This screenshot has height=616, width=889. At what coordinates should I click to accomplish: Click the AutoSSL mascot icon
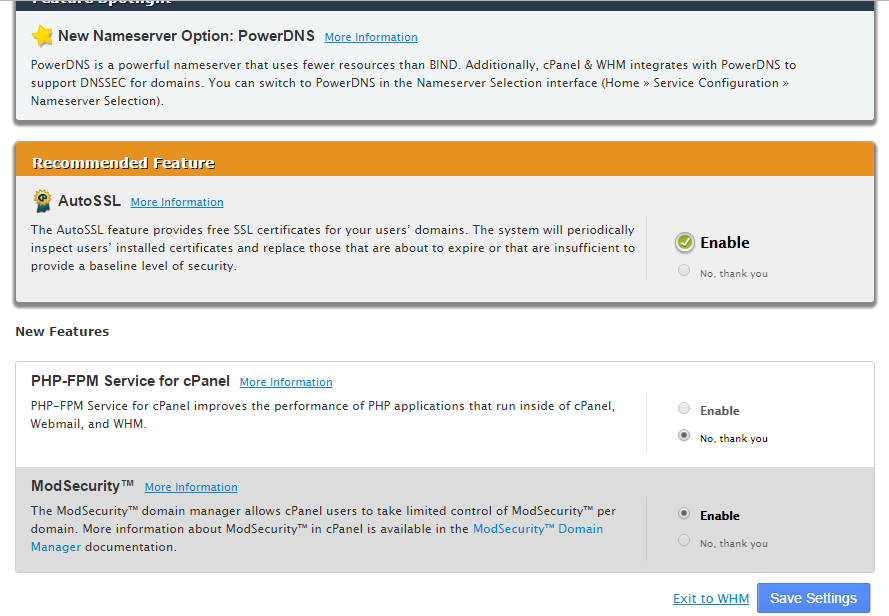click(x=42, y=201)
